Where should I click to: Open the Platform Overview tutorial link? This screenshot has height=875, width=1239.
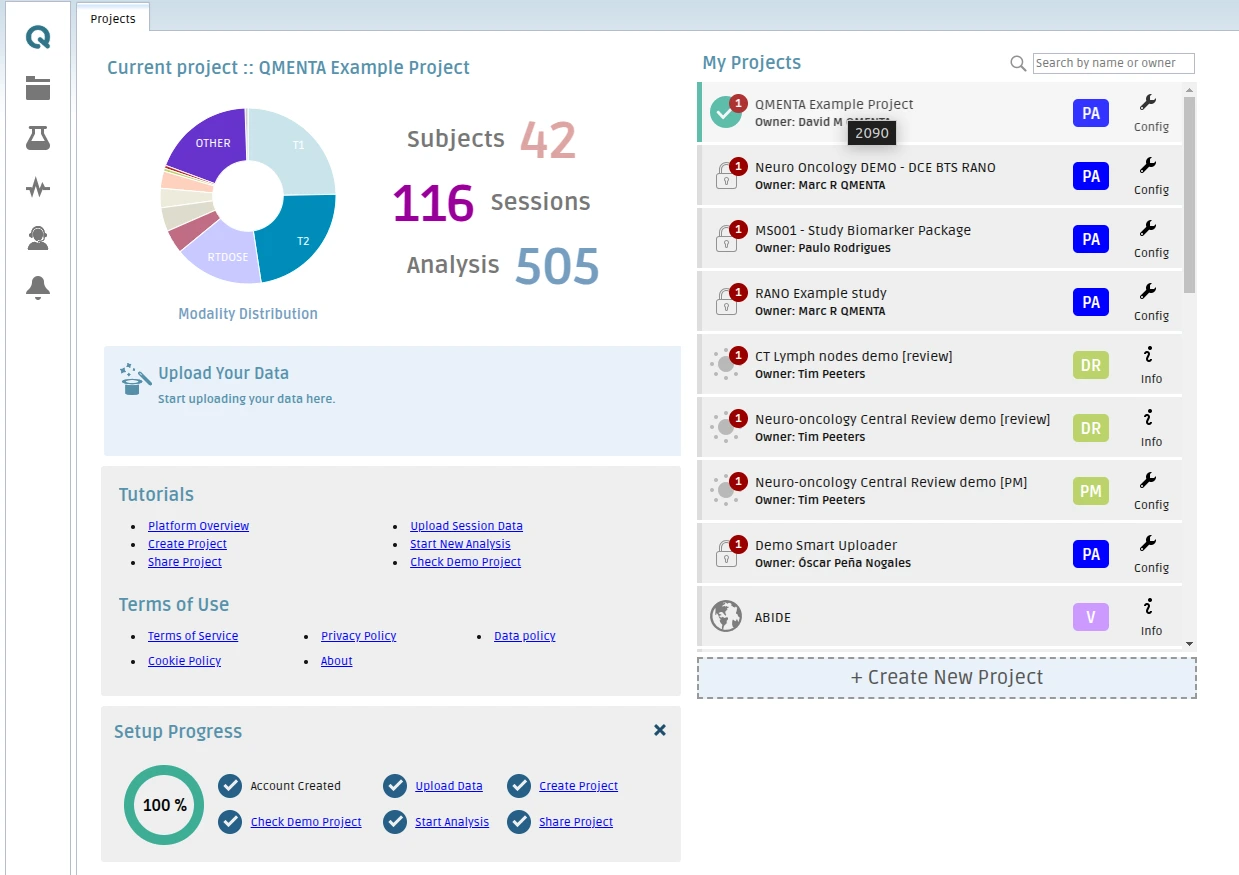click(x=198, y=526)
